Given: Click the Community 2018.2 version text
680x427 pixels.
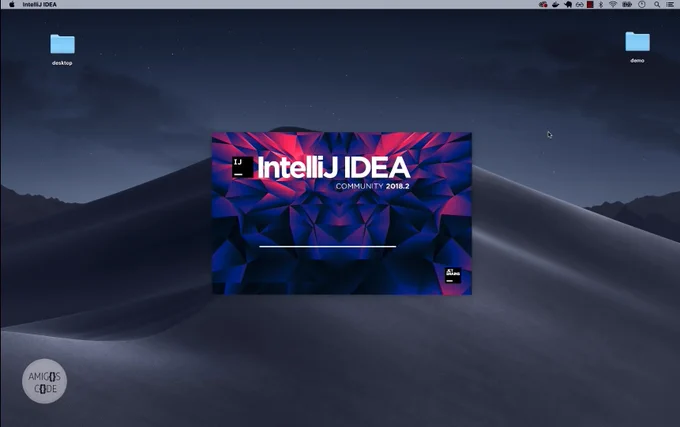Looking at the screenshot, I should 373,186.
